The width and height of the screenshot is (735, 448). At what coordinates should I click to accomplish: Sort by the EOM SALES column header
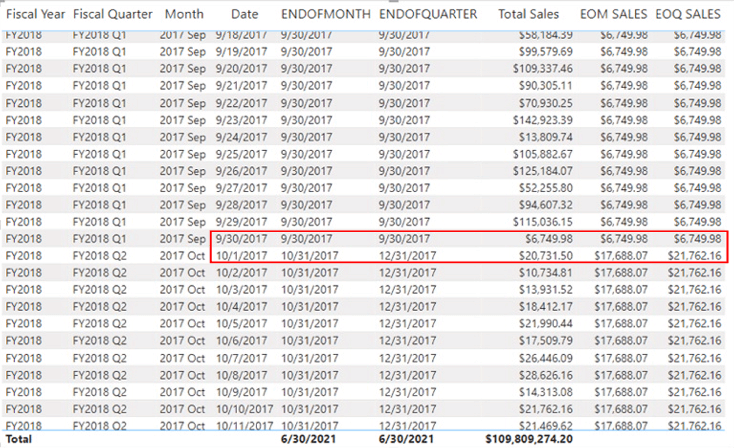612,15
